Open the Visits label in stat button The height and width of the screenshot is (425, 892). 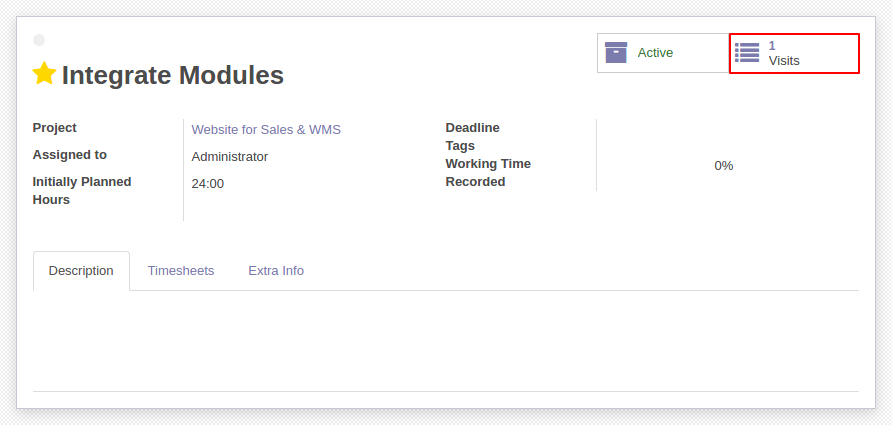[x=784, y=61]
